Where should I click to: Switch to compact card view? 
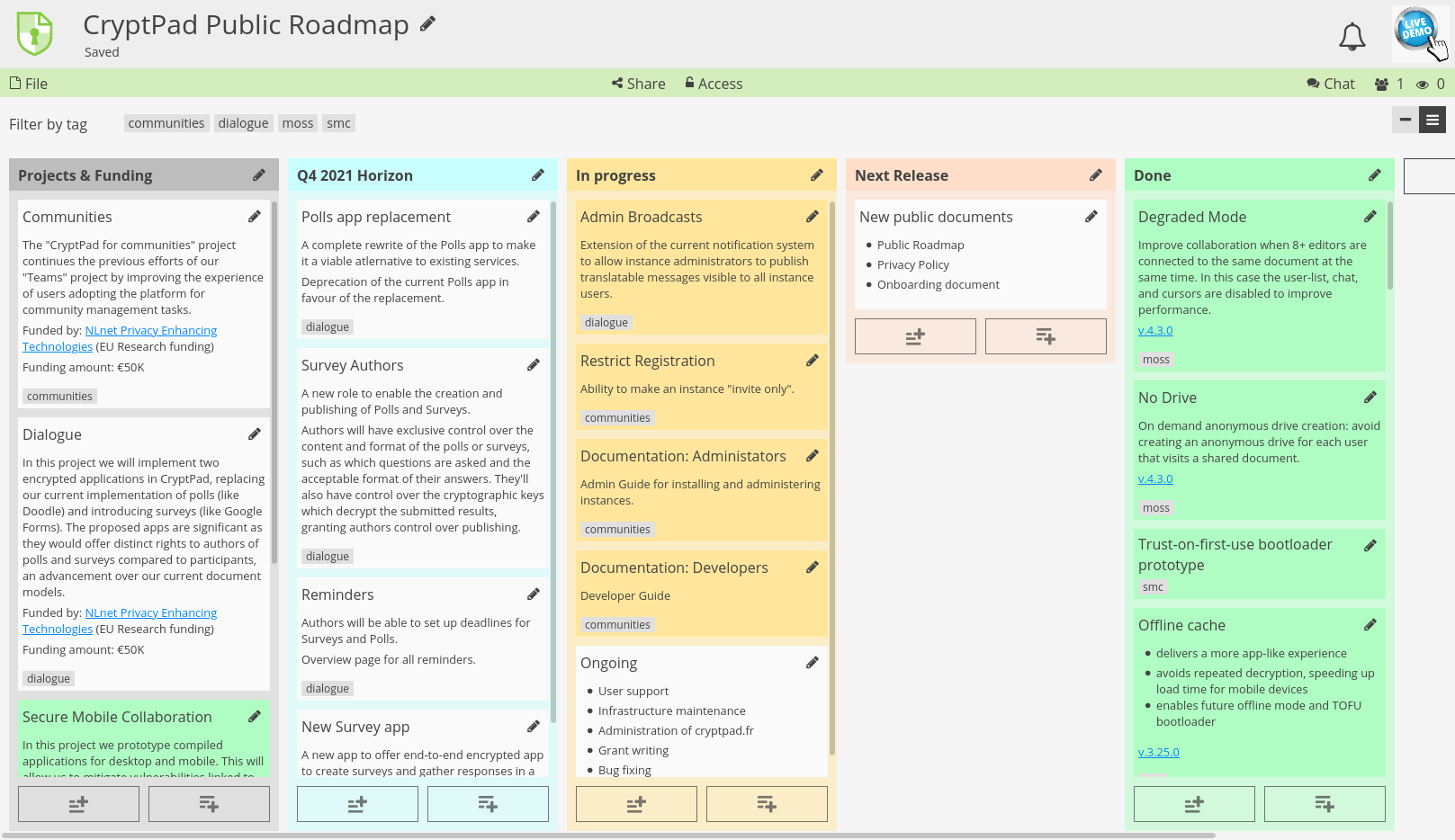pyautogui.click(x=1406, y=120)
